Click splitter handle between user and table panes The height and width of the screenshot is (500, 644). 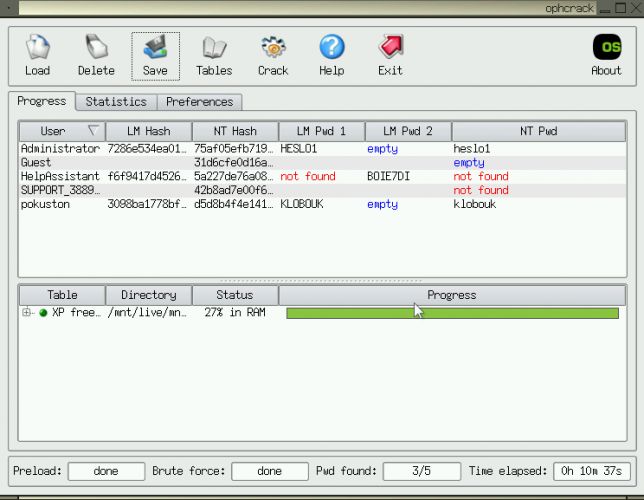[x=322, y=281]
